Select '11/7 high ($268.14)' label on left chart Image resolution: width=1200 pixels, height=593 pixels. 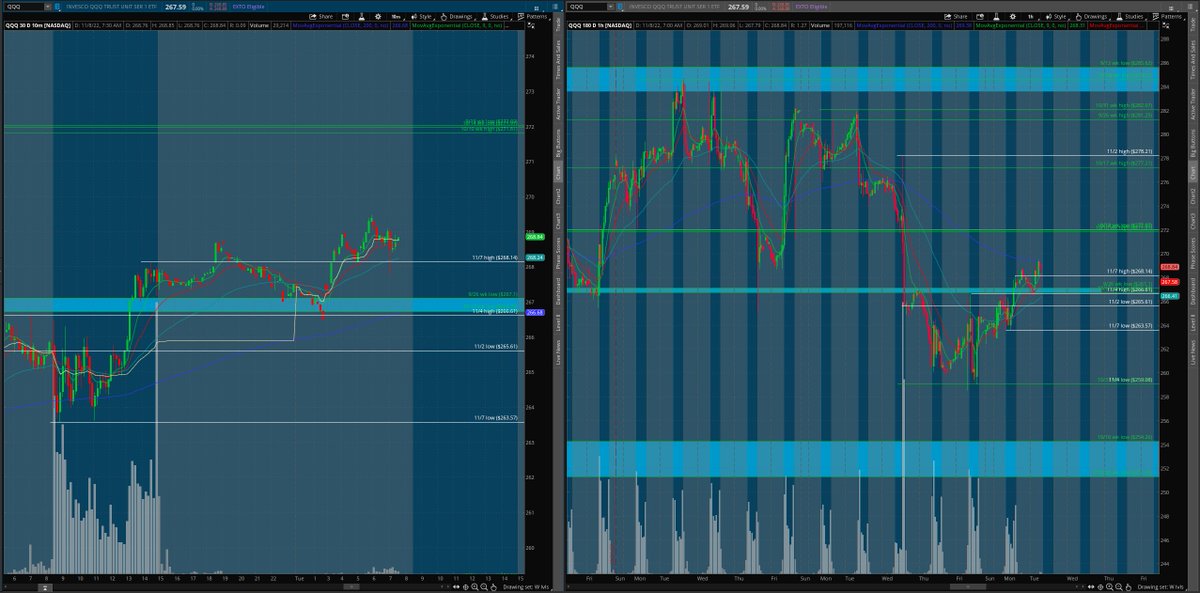495,258
